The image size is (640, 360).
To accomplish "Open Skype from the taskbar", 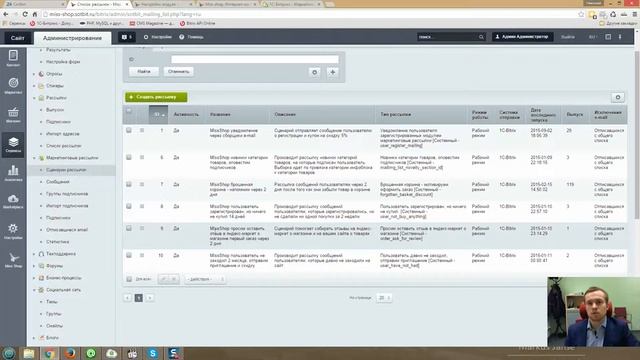I will (153, 353).
